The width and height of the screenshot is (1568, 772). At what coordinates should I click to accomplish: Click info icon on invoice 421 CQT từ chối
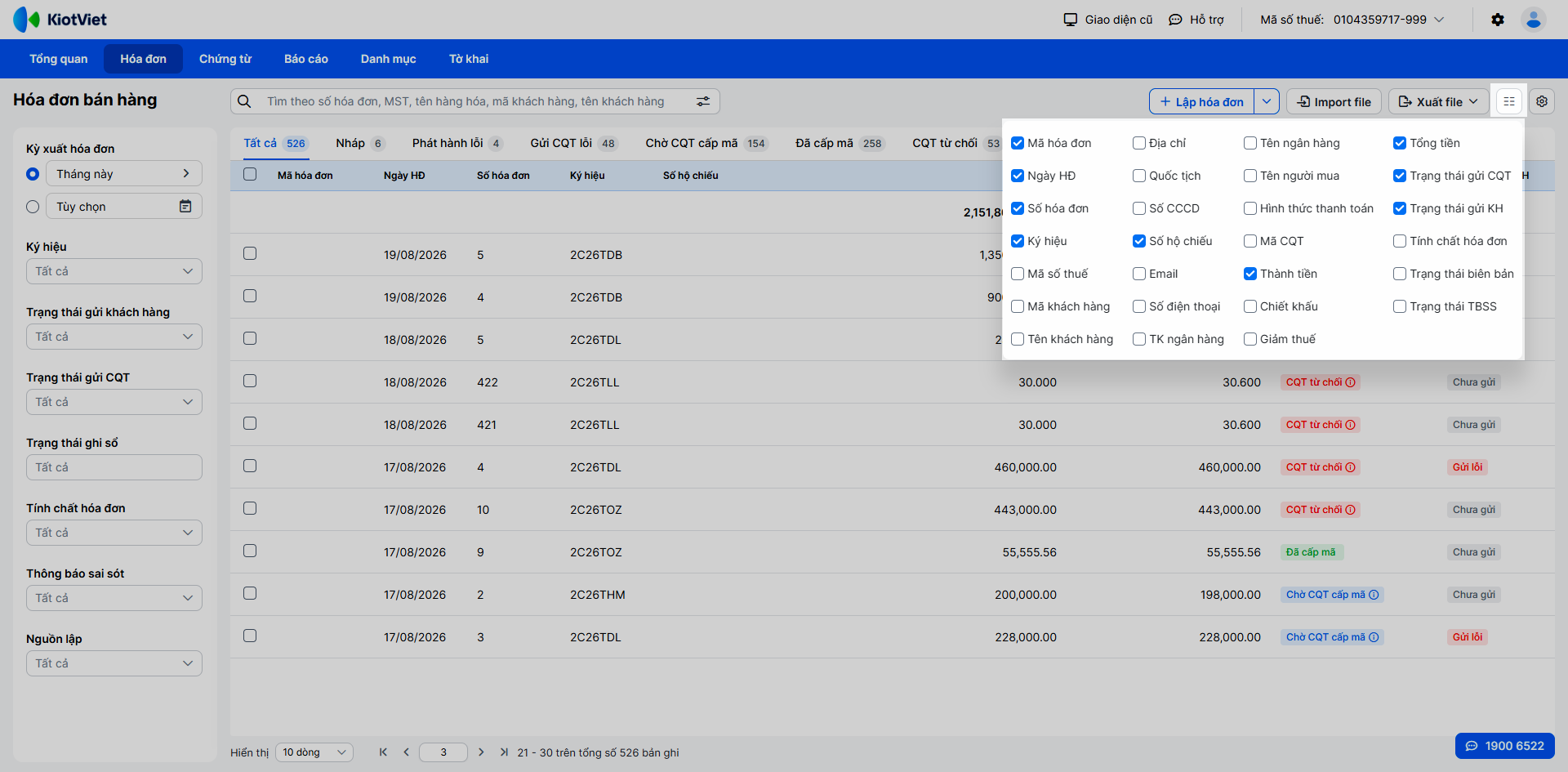[x=1350, y=425]
